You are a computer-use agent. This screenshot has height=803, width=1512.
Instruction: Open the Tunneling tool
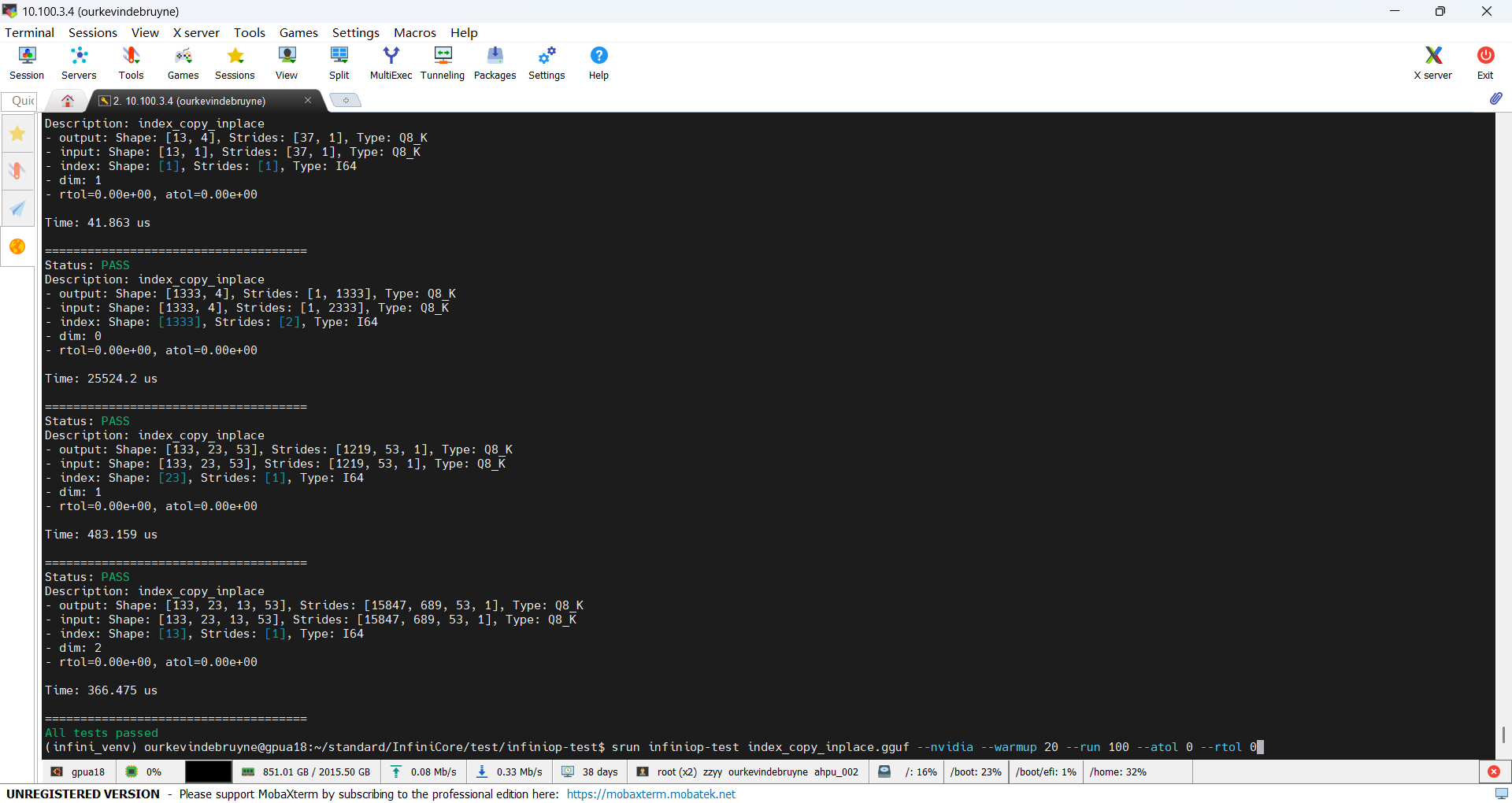442,62
